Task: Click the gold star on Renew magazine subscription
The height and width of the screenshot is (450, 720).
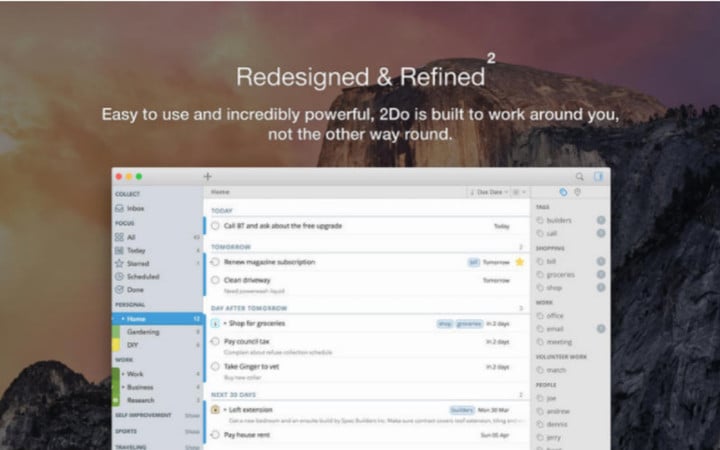Action: [520, 262]
